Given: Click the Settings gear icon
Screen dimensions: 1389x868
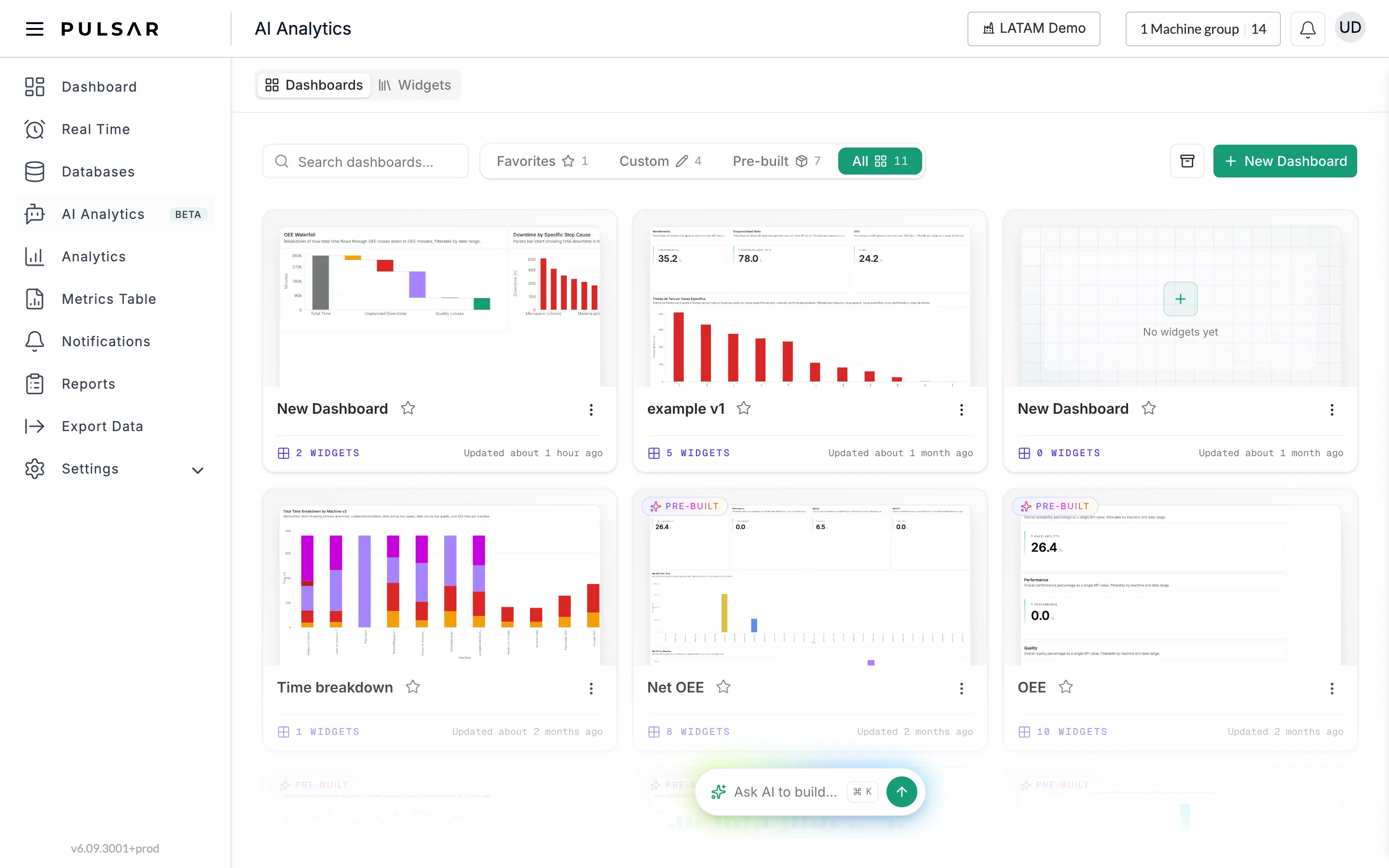Looking at the screenshot, I should tap(34, 469).
